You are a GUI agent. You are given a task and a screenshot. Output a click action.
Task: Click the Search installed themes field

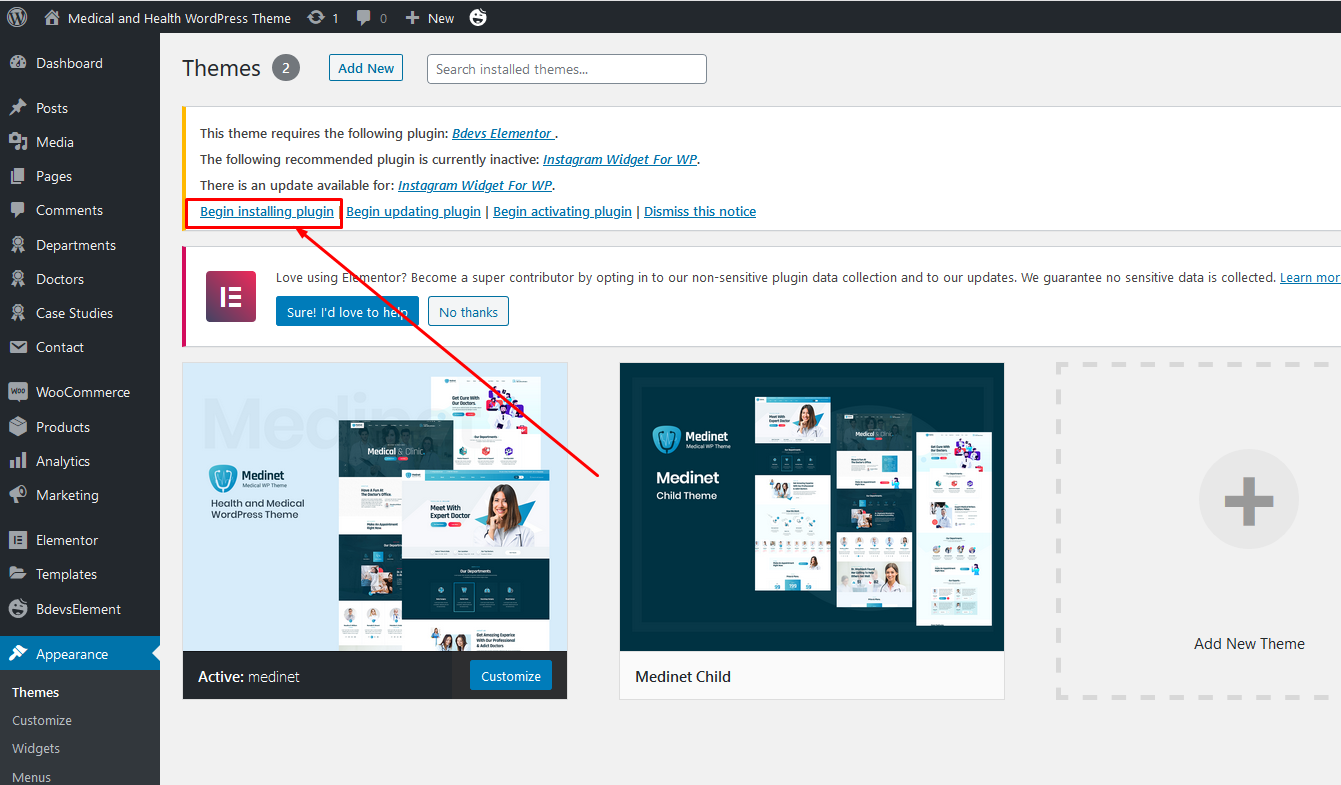(x=567, y=69)
